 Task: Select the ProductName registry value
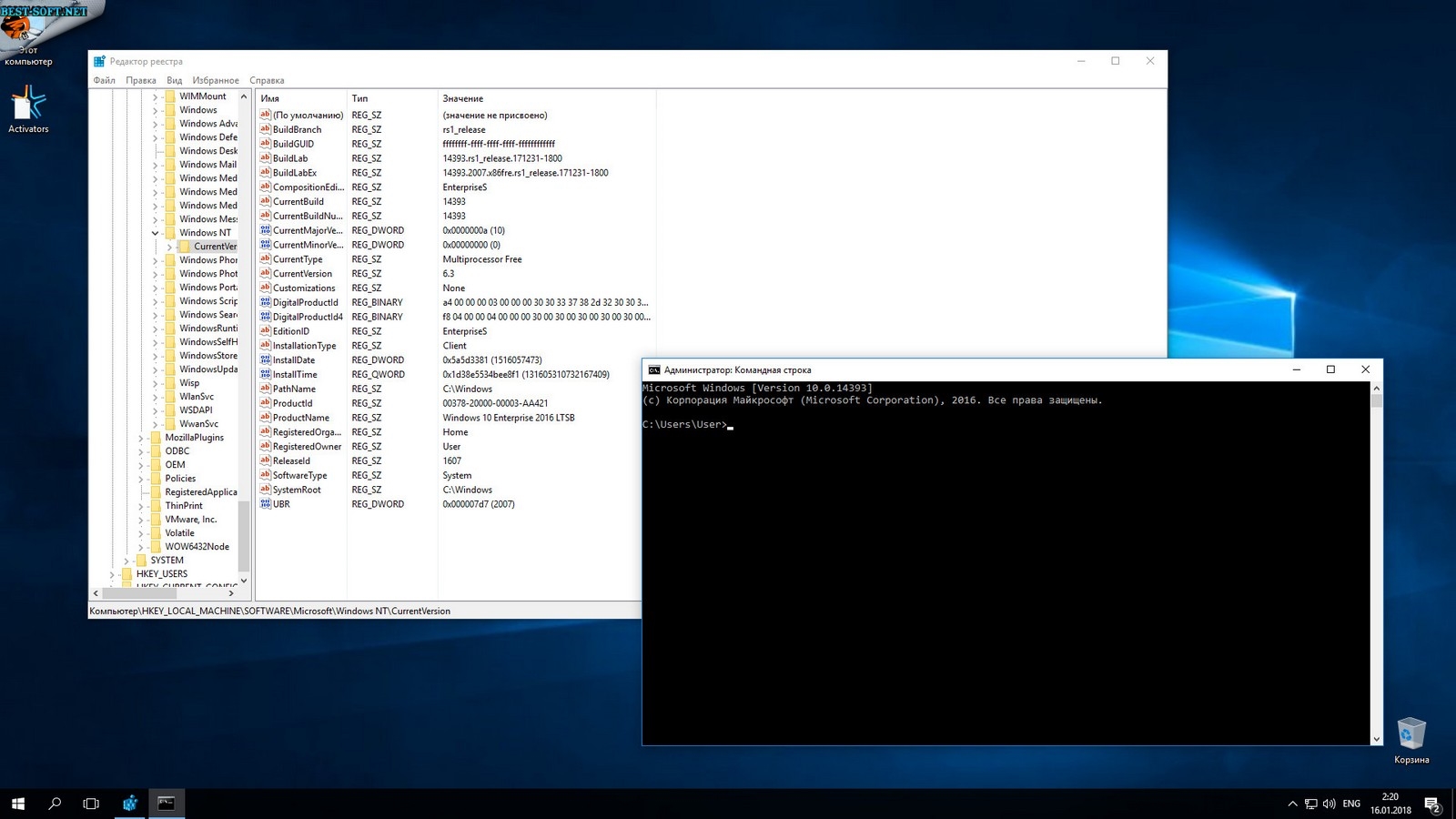coord(300,418)
